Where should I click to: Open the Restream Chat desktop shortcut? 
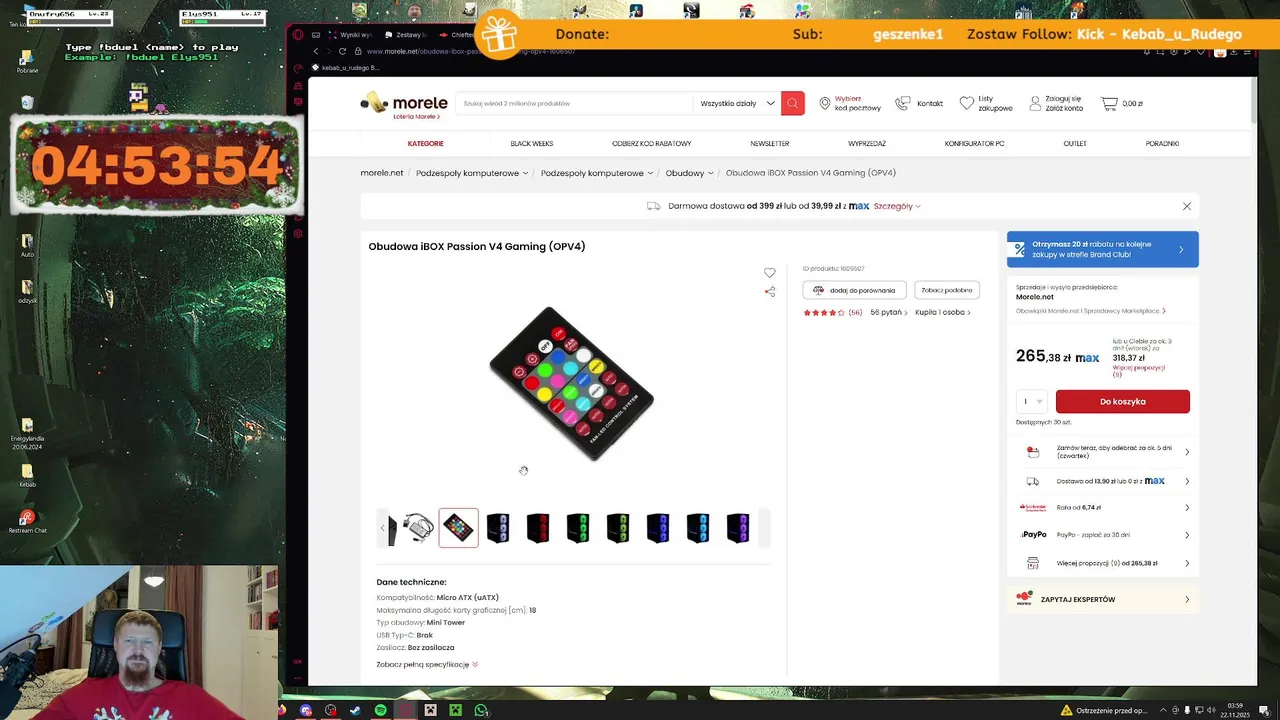(27, 521)
